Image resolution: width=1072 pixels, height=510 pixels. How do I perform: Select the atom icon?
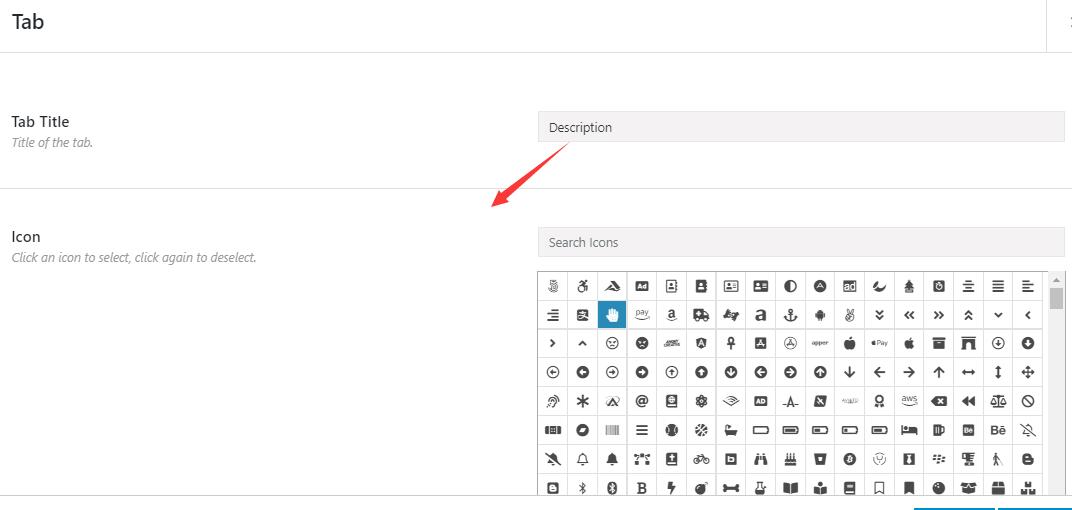pos(701,401)
